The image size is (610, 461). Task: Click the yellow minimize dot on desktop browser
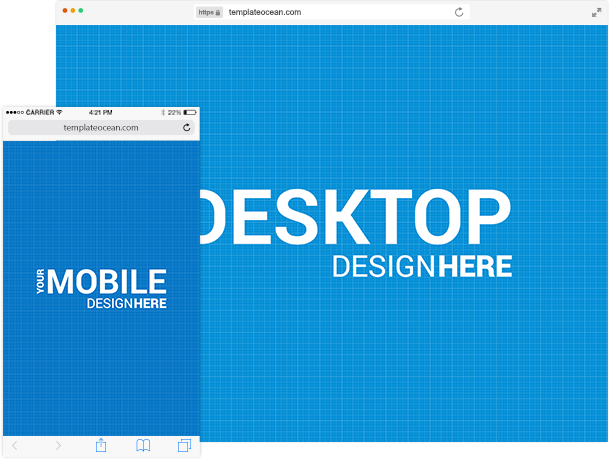(73, 10)
